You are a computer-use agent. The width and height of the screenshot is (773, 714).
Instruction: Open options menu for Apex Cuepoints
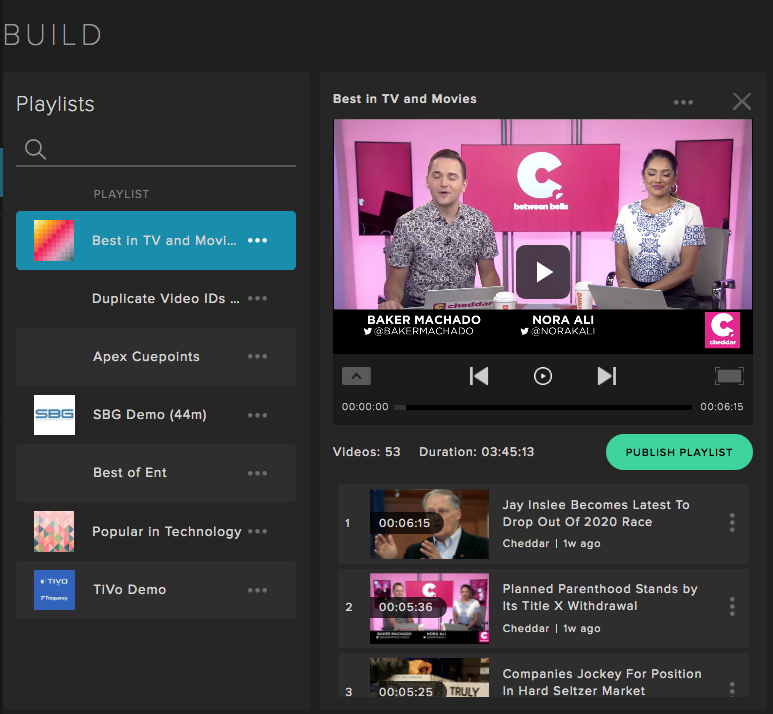coord(257,357)
